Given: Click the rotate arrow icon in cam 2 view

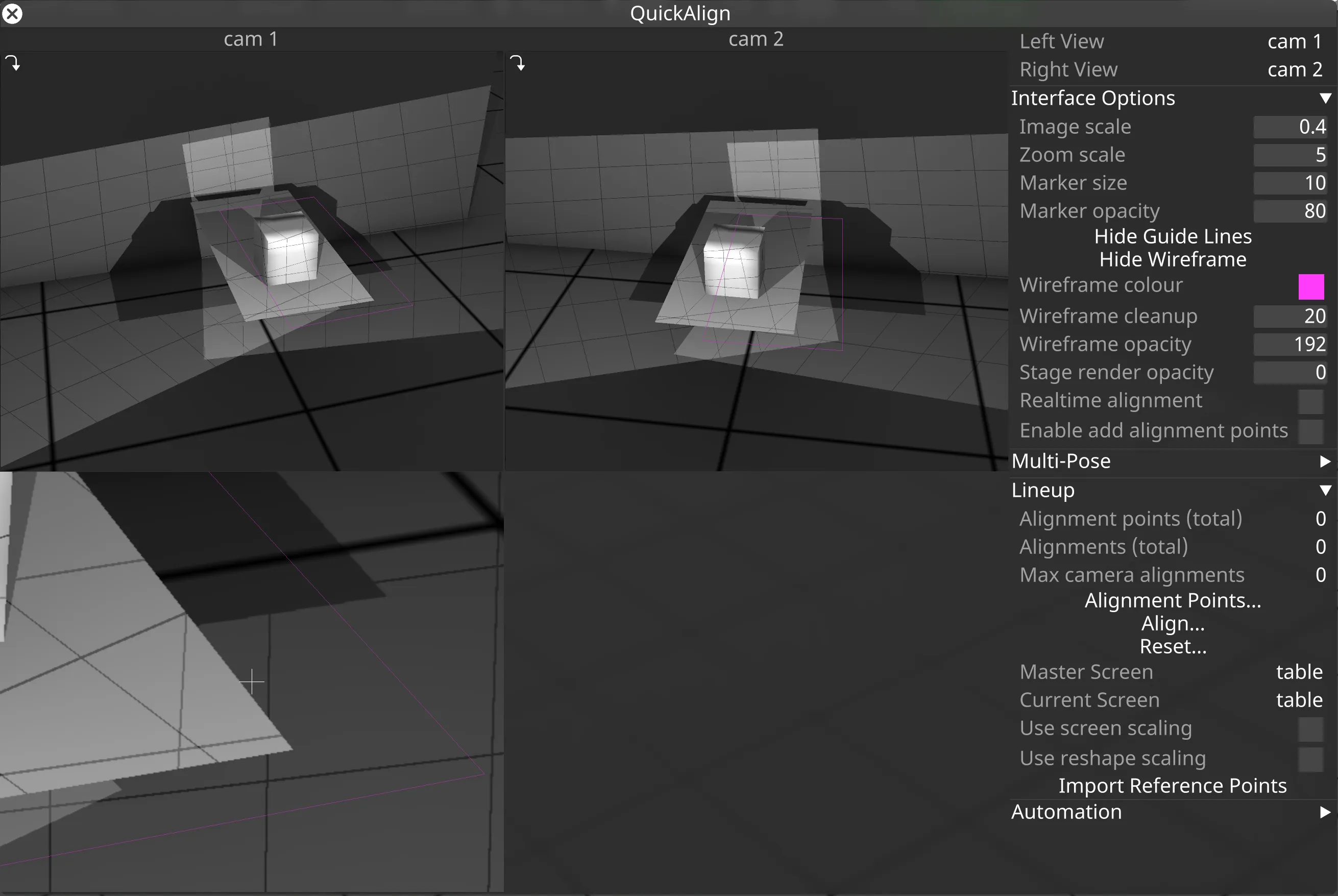Looking at the screenshot, I should 517,62.
